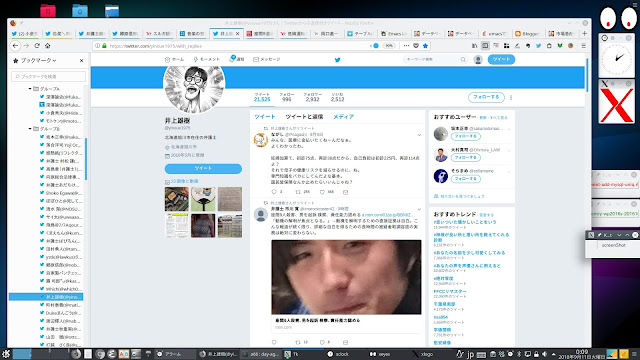
Task: Switch to the Emacs browser tab
Action: (394, 33)
